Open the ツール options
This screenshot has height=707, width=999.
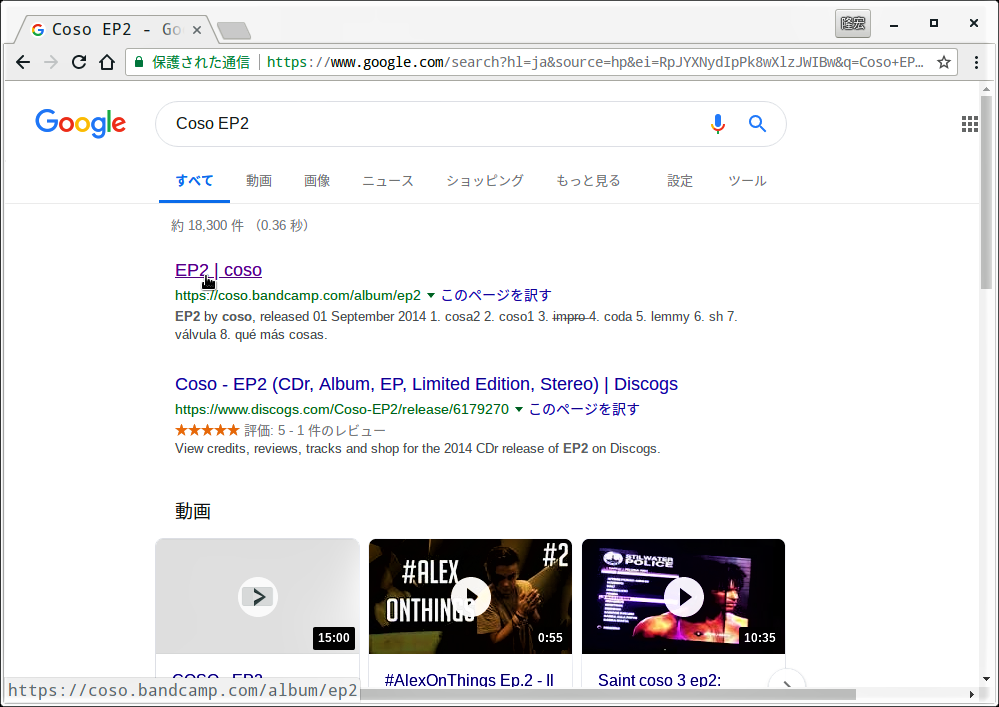(747, 181)
